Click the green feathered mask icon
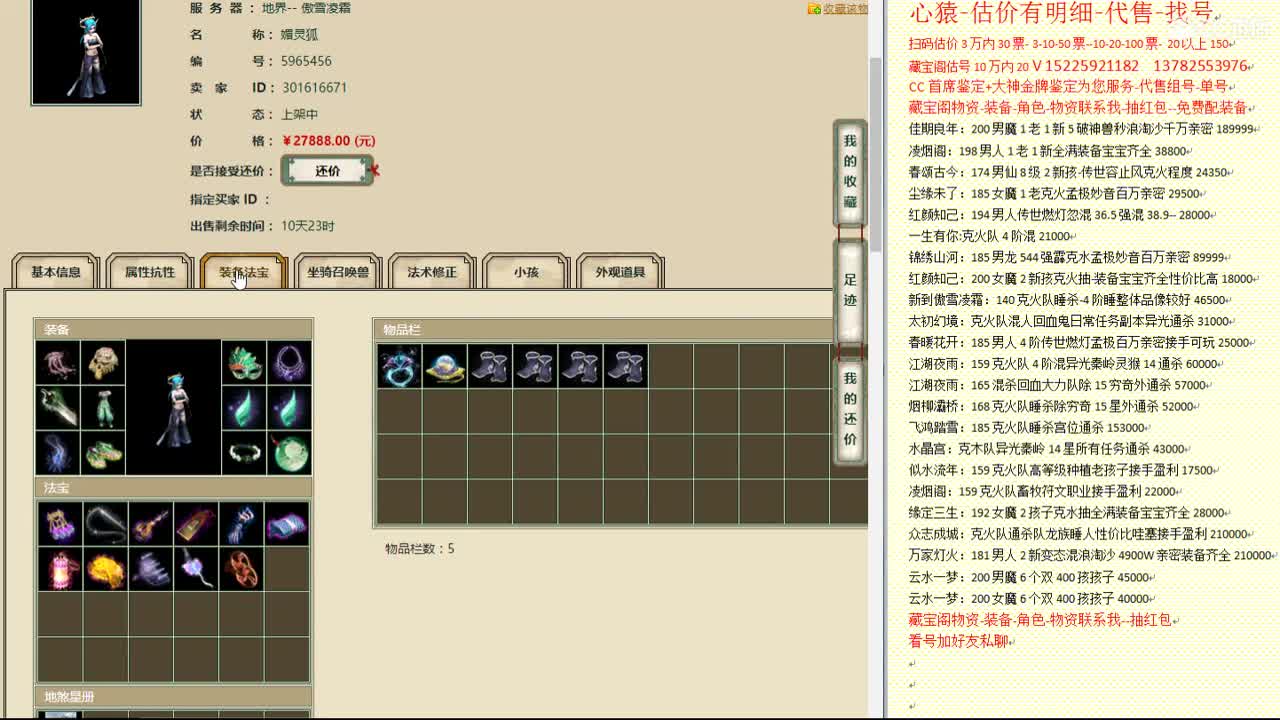The height and width of the screenshot is (720, 1280). 244,363
